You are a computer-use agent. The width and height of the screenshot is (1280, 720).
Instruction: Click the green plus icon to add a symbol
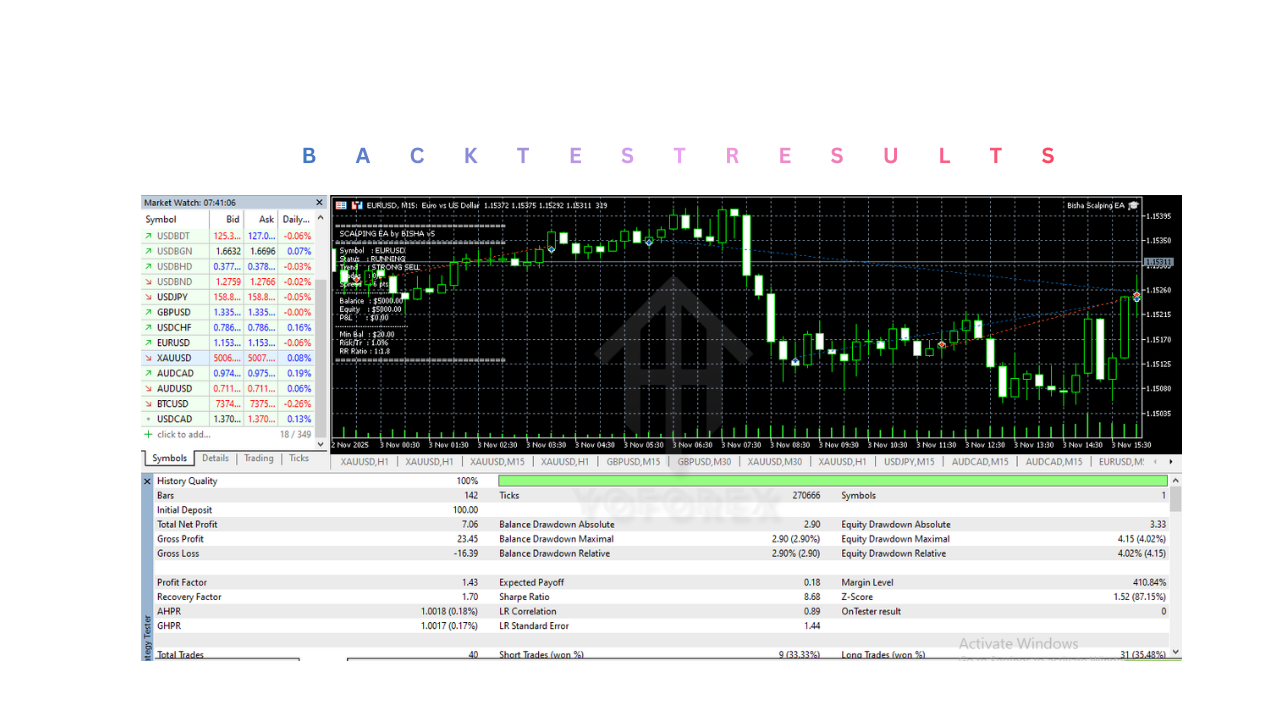pyautogui.click(x=148, y=434)
